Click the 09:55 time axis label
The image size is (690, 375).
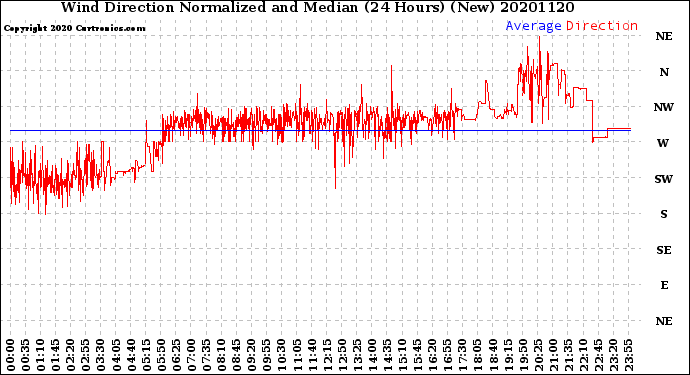(x=267, y=355)
